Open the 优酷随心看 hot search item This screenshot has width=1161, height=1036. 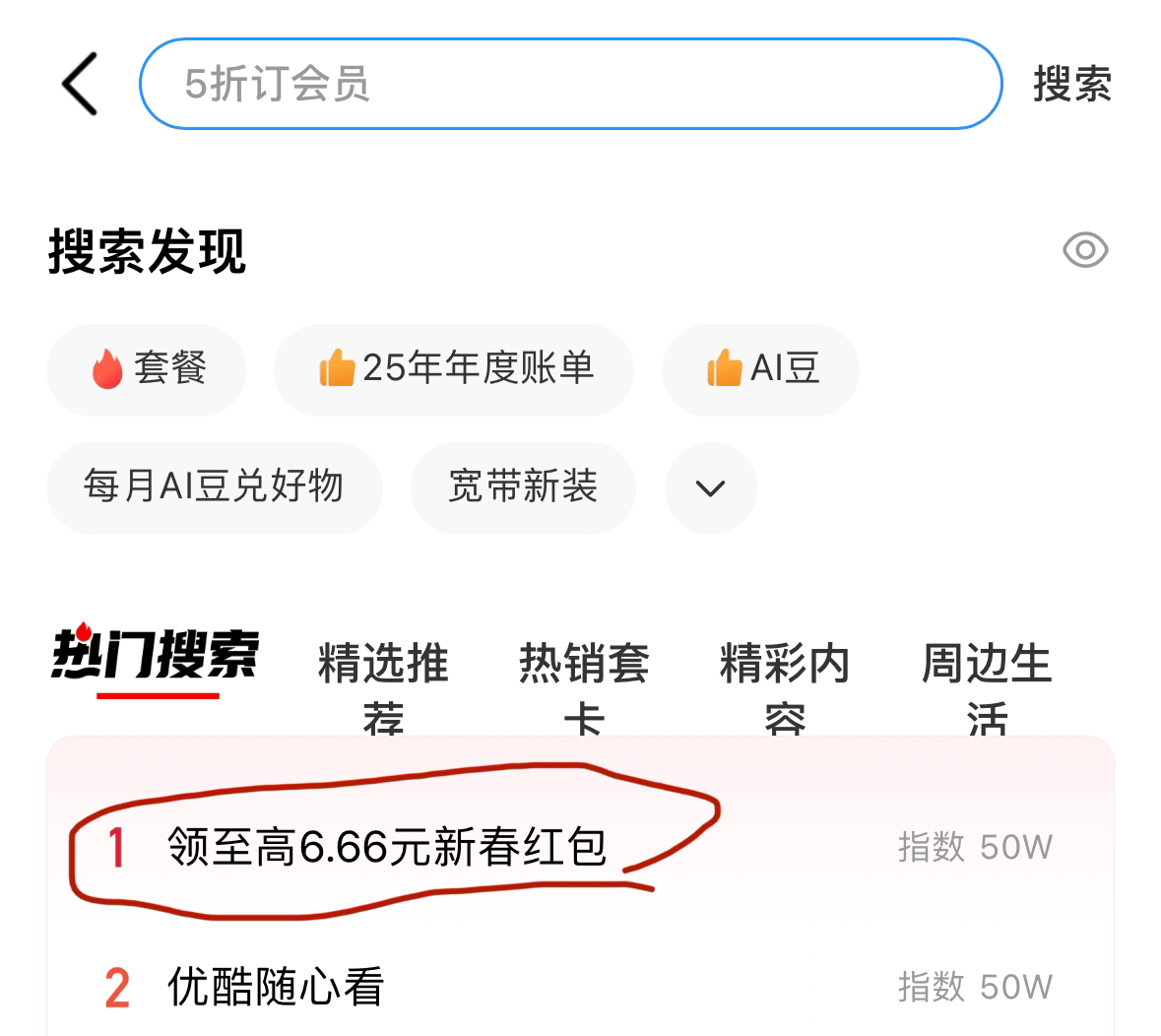(x=276, y=987)
